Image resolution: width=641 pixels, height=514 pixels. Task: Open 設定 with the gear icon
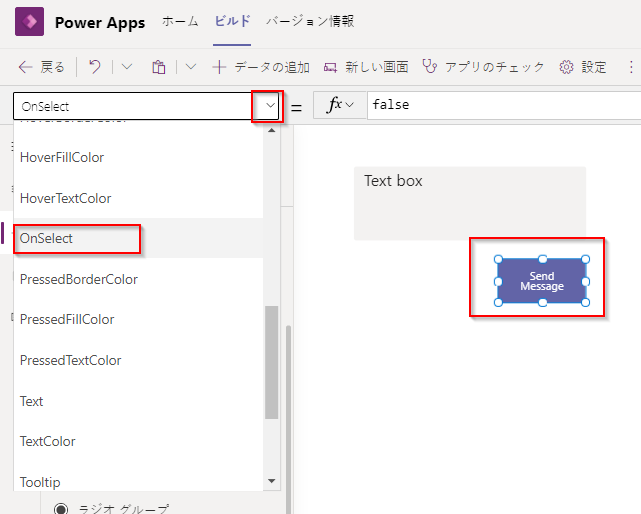click(x=583, y=67)
